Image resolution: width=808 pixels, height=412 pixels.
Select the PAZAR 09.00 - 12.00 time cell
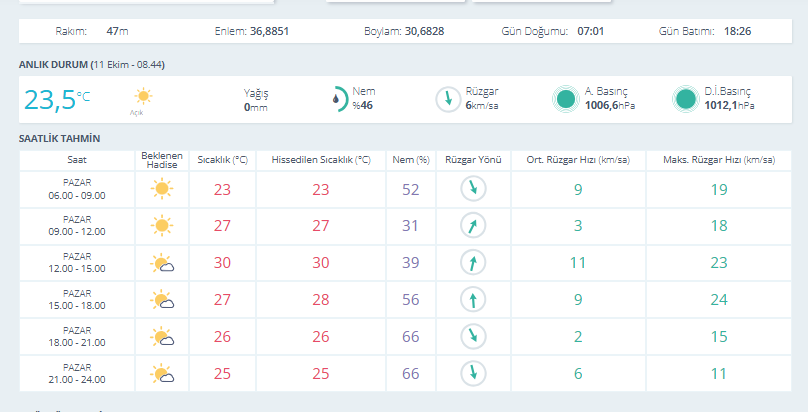pyautogui.click(x=77, y=226)
